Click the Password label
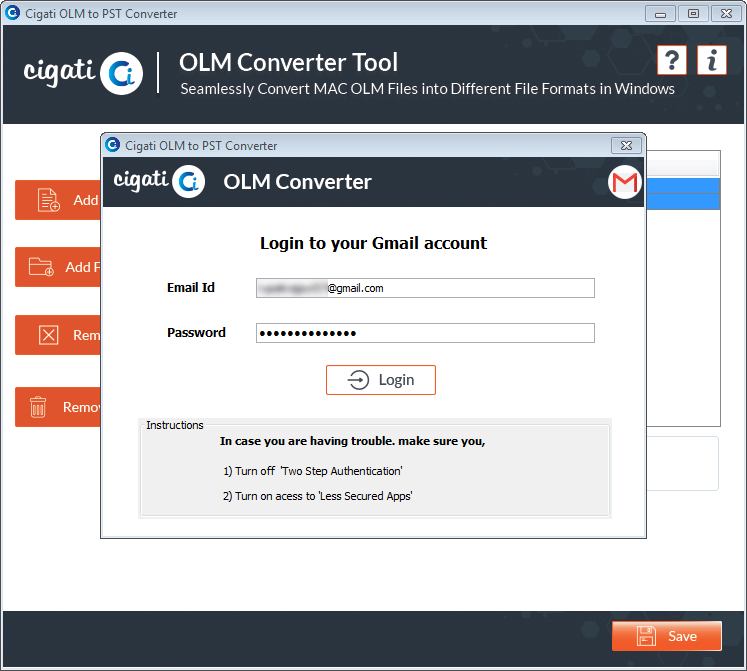This screenshot has height=671, width=747. [196, 332]
